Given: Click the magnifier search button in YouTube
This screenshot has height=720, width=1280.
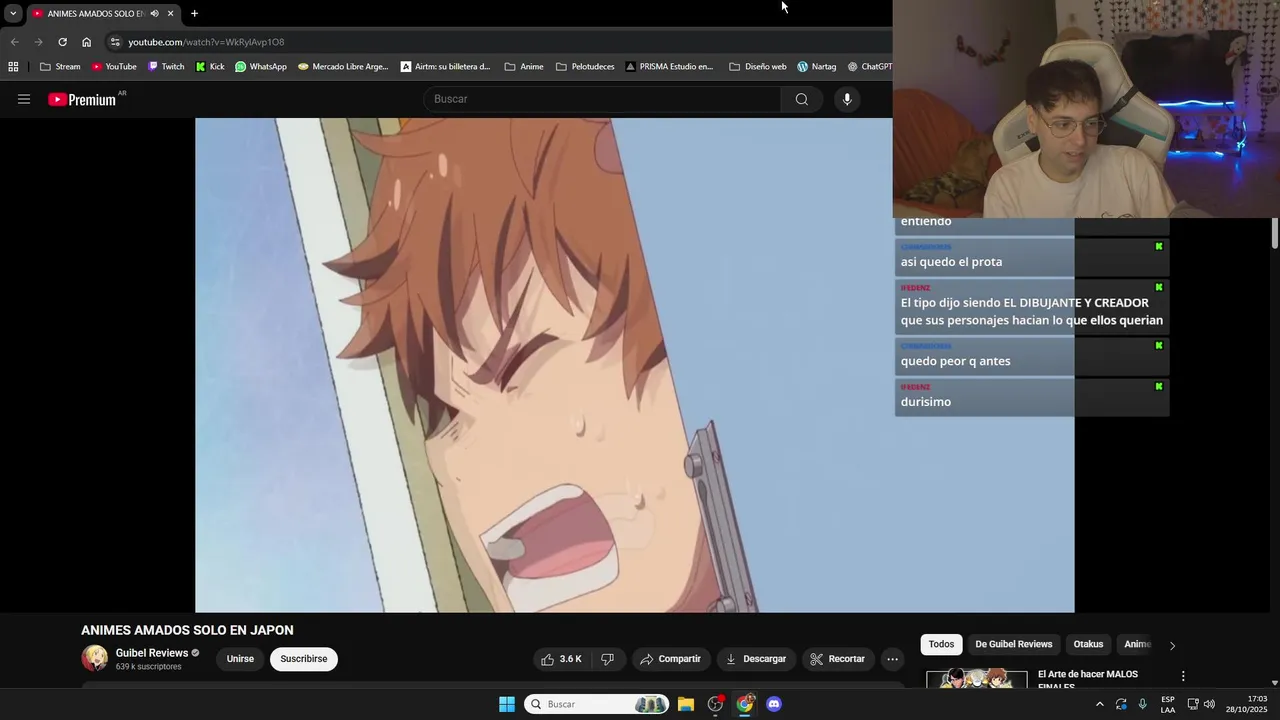Looking at the screenshot, I should click(801, 99).
